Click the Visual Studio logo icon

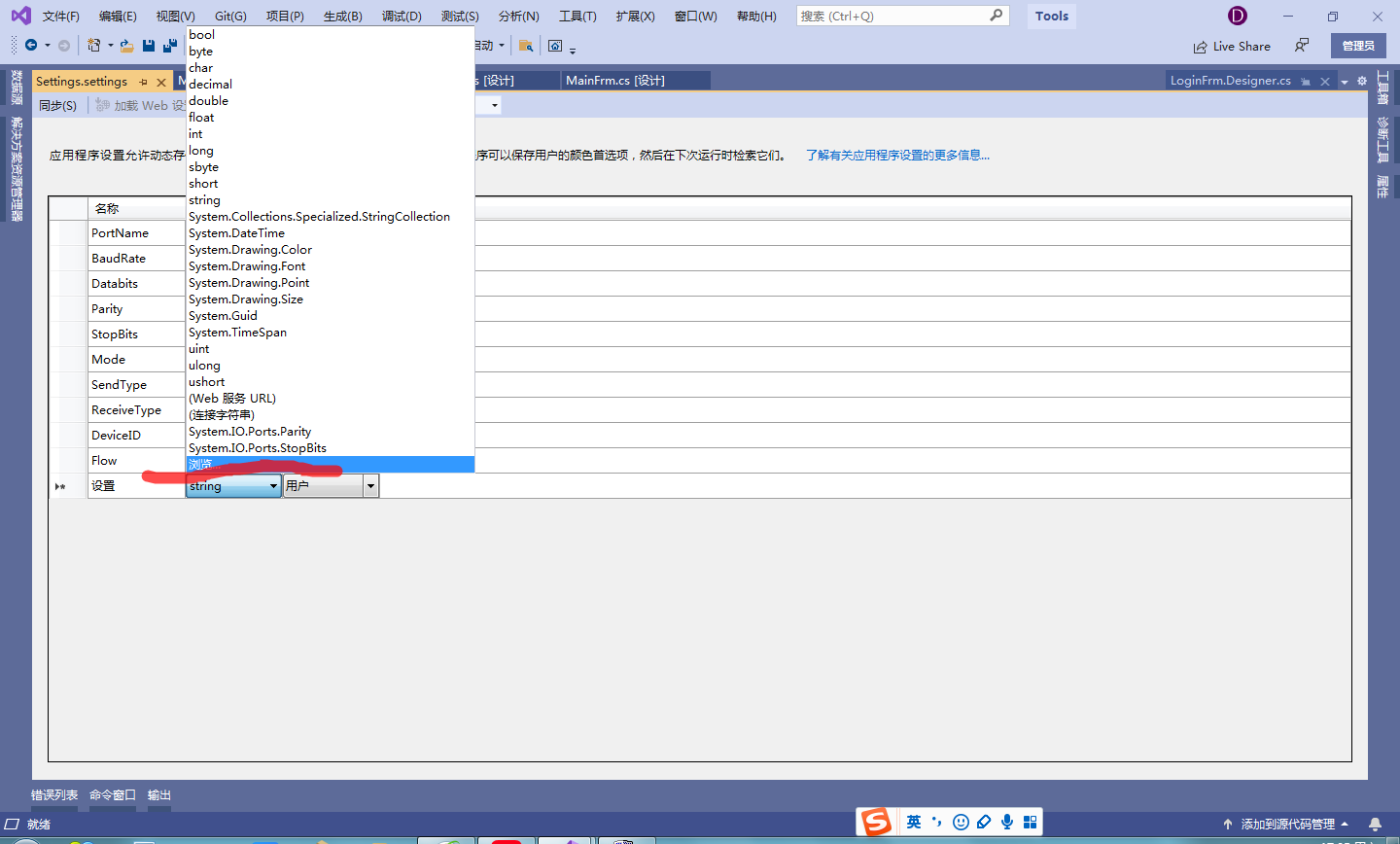tap(20, 16)
